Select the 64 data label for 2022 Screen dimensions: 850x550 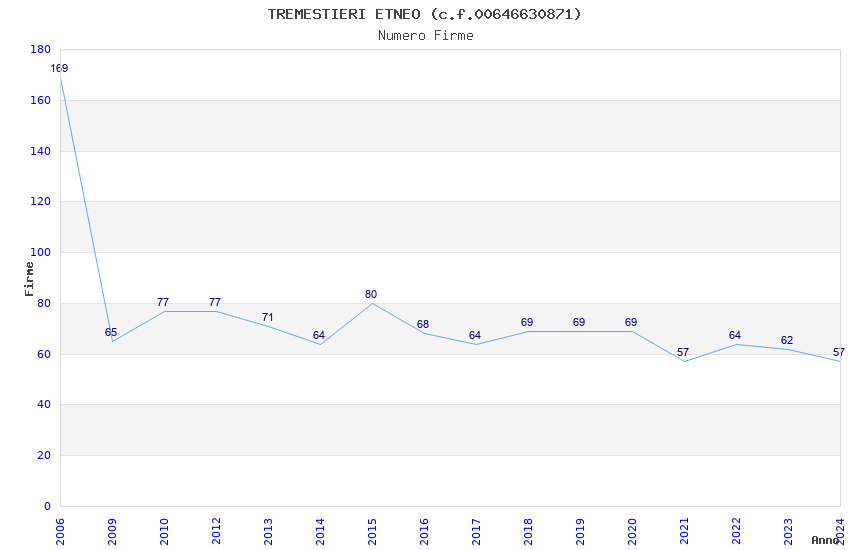tap(735, 335)
